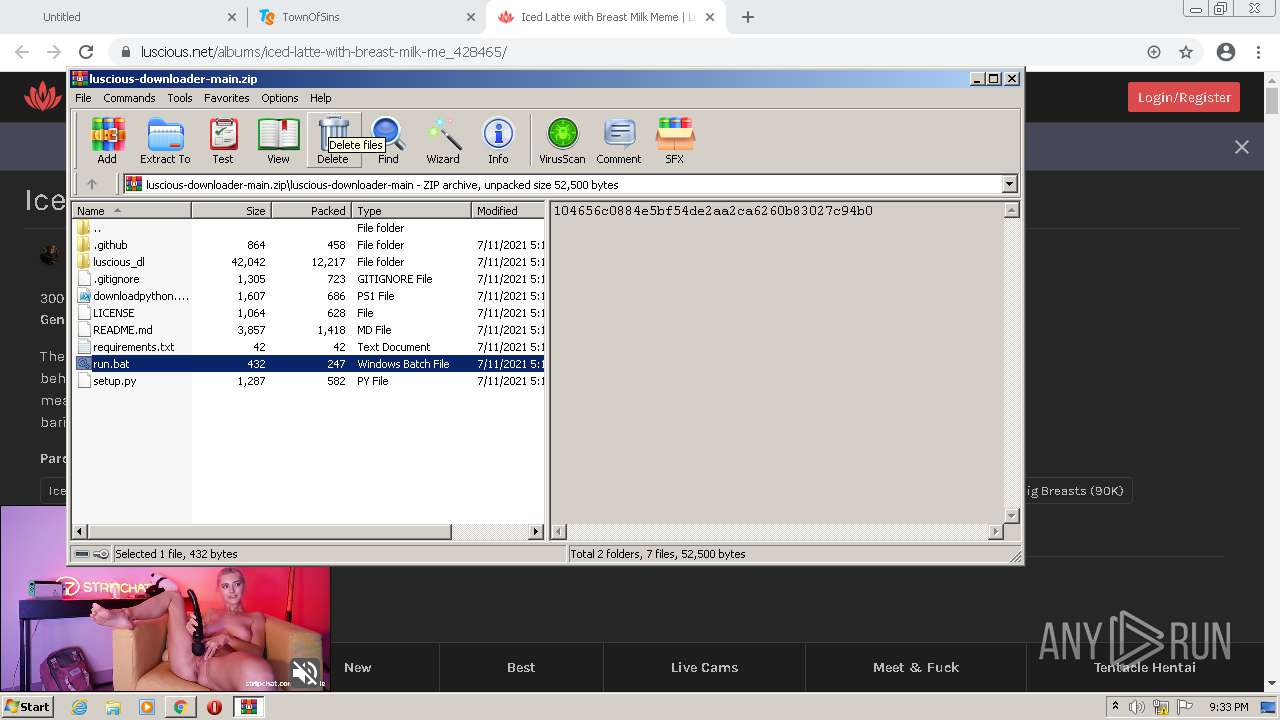Sort file list by Packed column
The image size is (1280, 720).
pos(311,210)
